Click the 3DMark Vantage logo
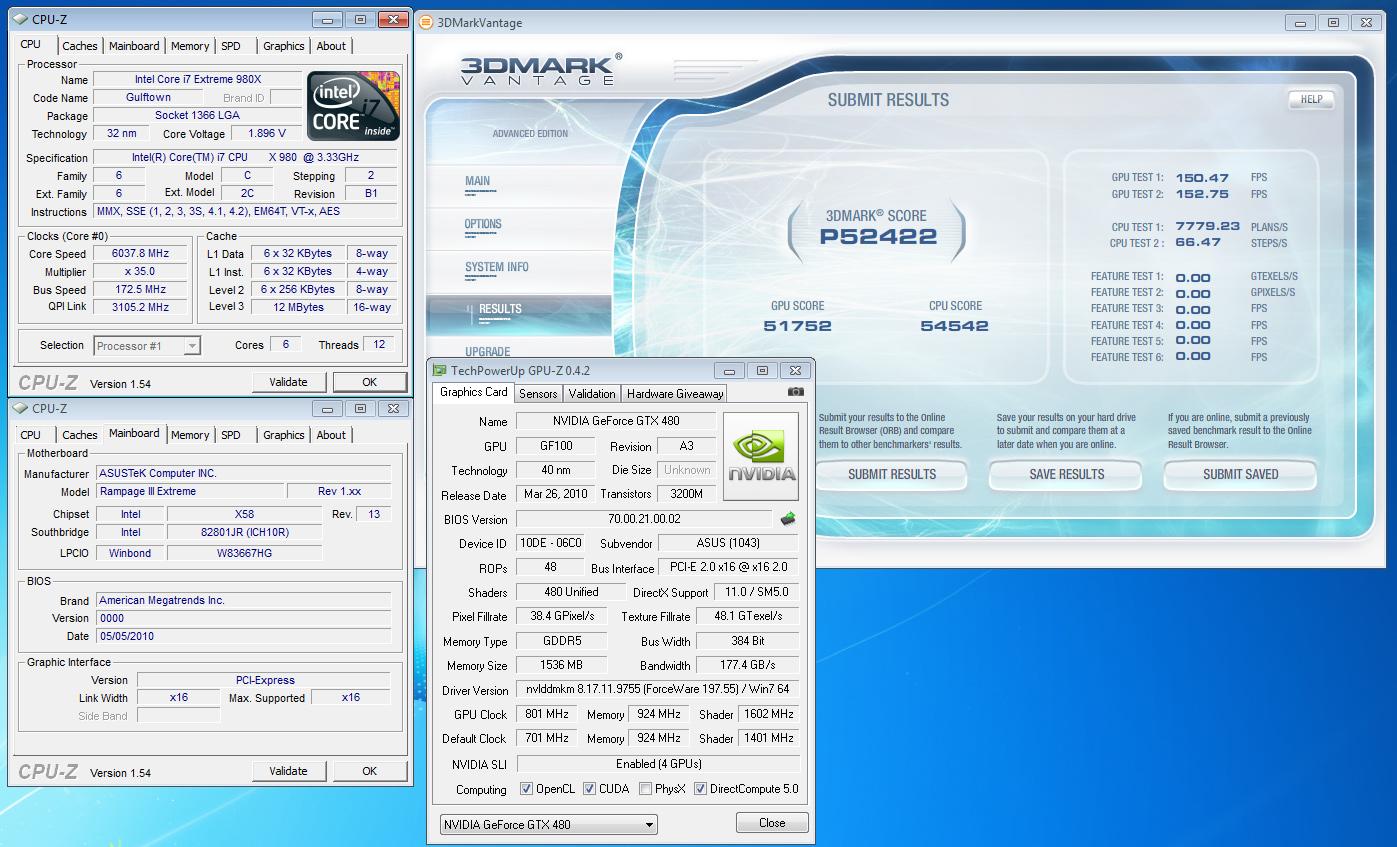Image resolution: width=1397 pixels, height=847 pixels. click(540, 70)
